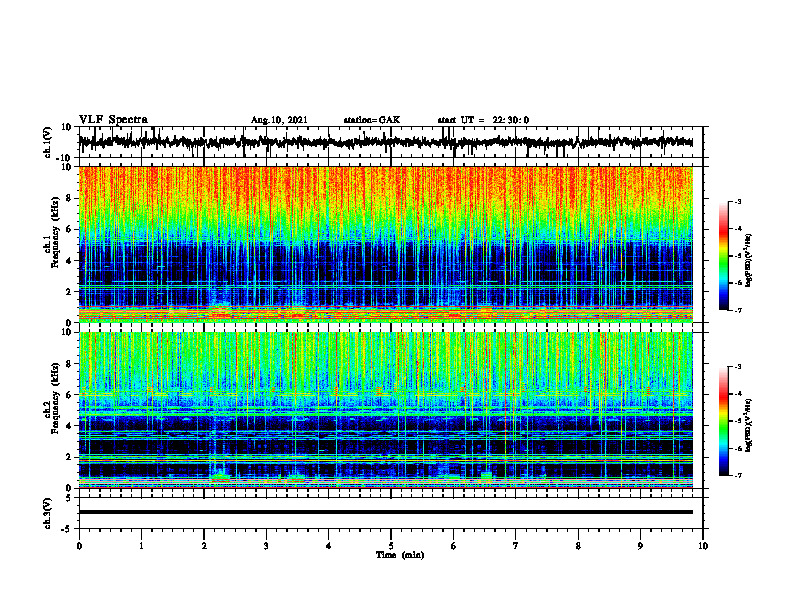Viewport: 792px width, 612px height.
Task: Click the ch.1 color bar log(PSD) unit label
Action: (749, 260)
